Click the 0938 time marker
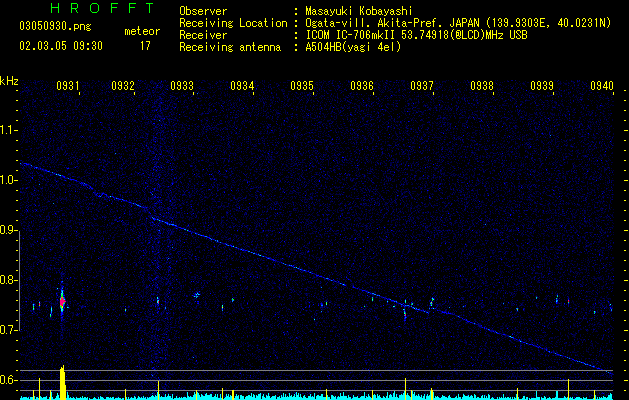The image size is (629, 400). pyautogui.click(x=482, y=85)
